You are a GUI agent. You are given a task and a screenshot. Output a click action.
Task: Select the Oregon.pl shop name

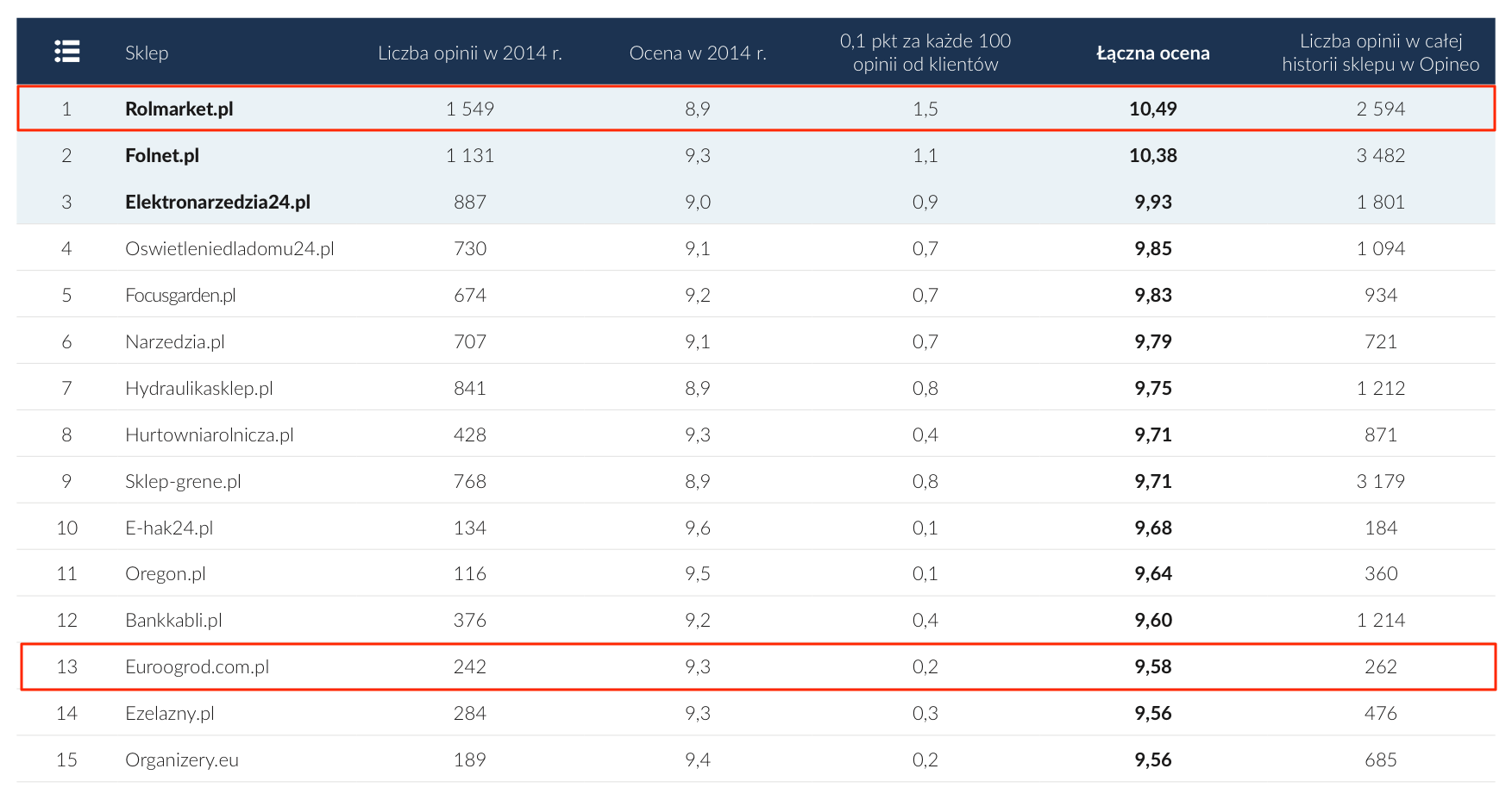coord(166,573)
